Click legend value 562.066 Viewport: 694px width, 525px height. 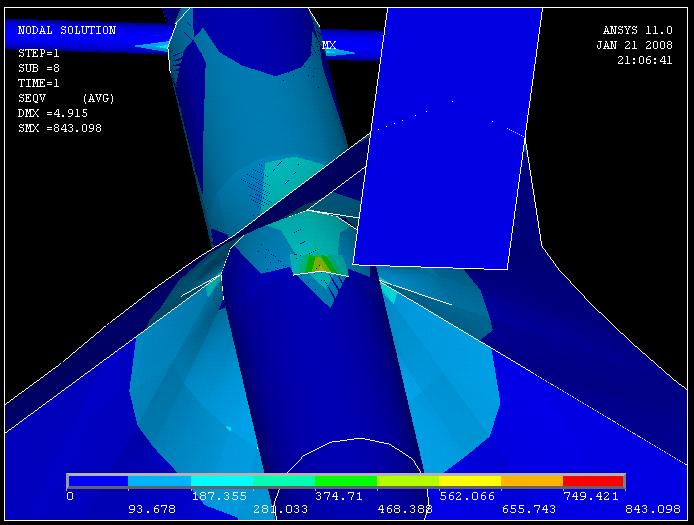click(x=467, y=496)
